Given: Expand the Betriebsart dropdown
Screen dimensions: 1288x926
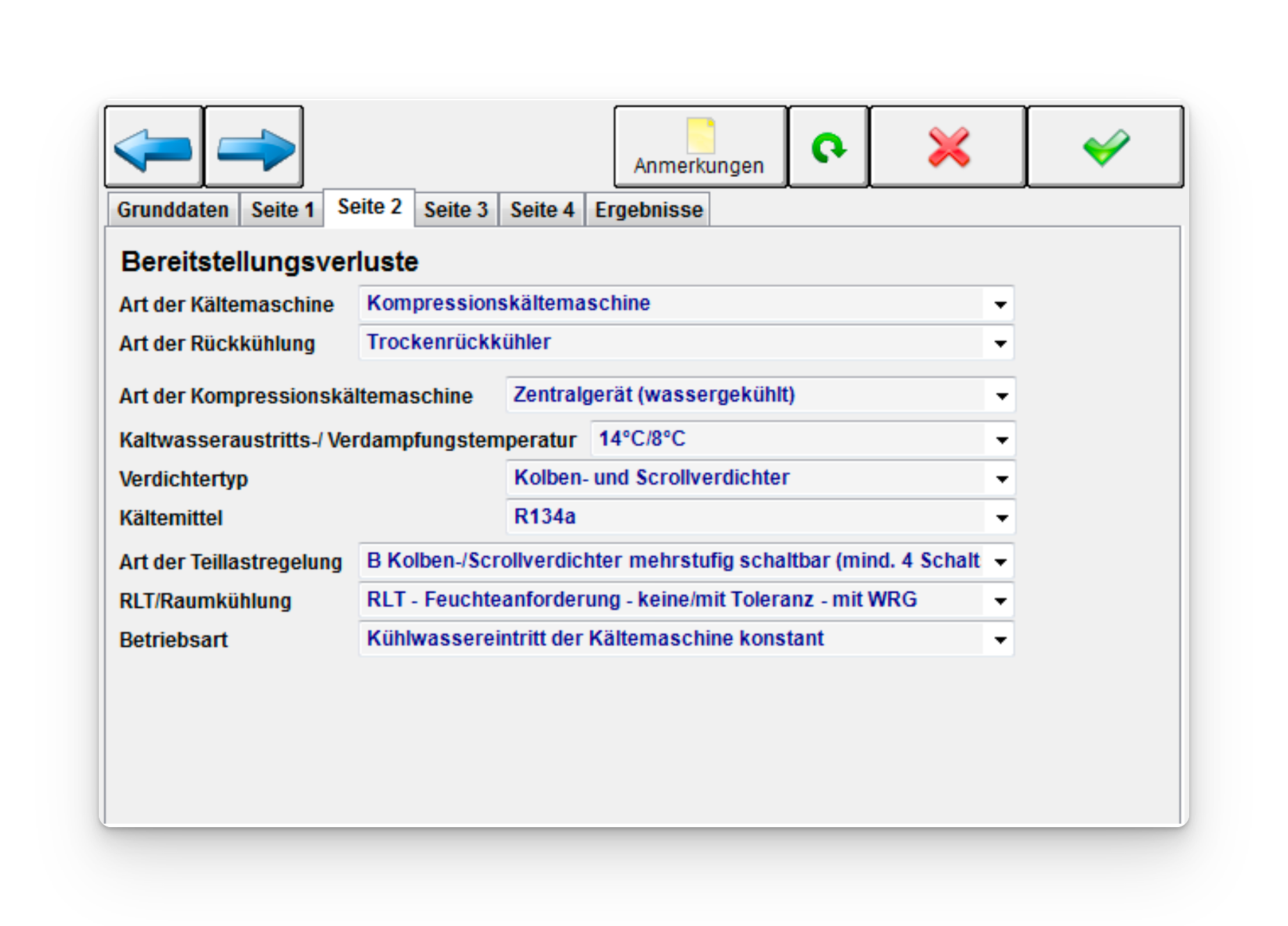Looking at the screenshot, I should click(1000, 640).
